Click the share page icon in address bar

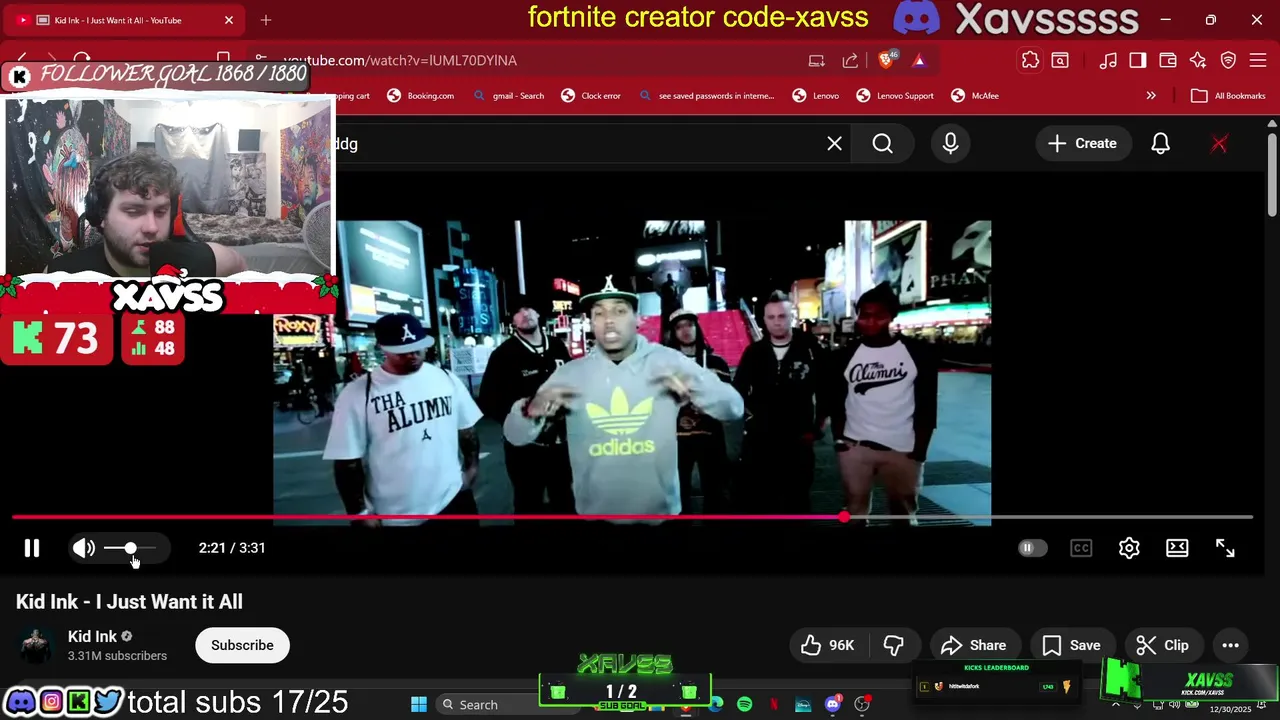point(850,61)
